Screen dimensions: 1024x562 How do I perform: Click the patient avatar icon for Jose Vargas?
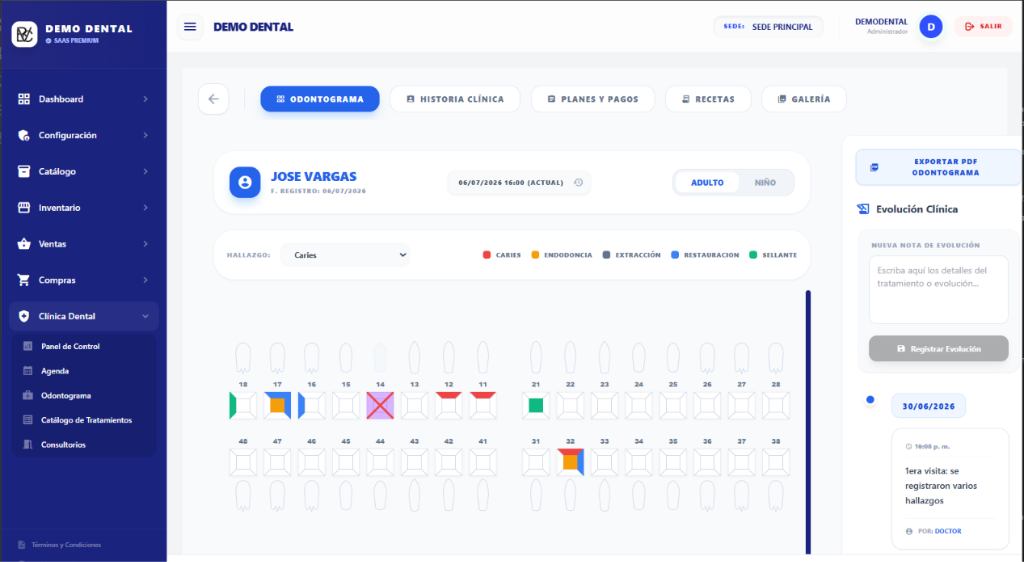[x=245, y=183]
